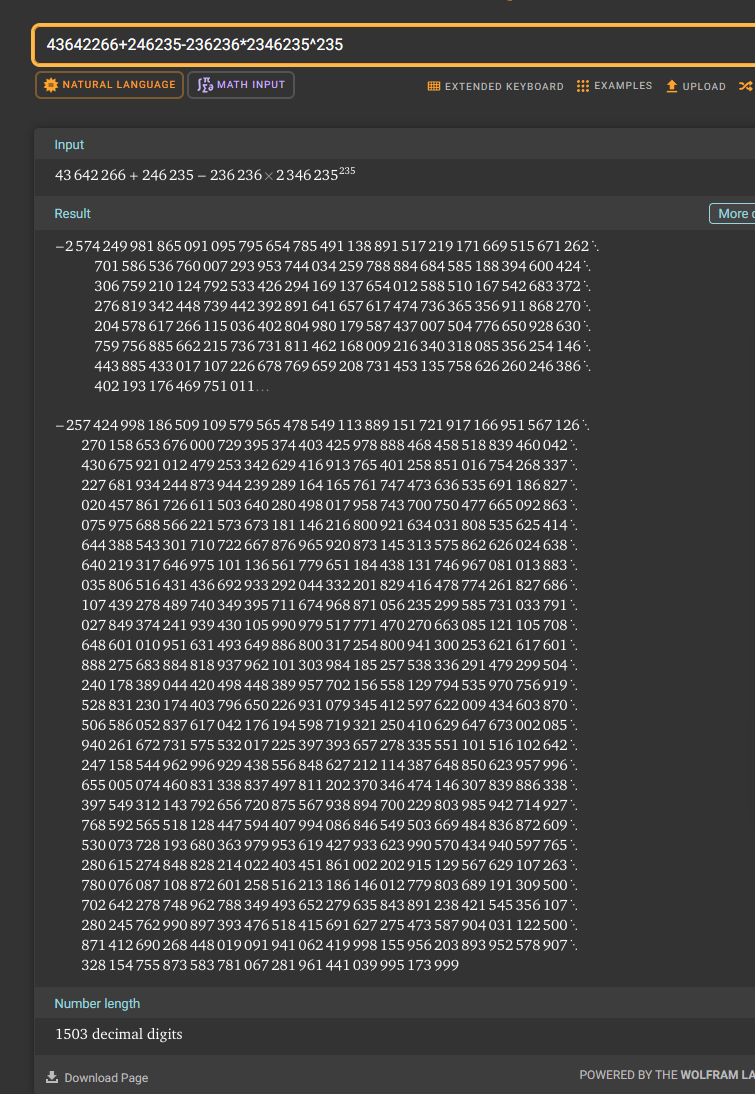Click the Number length pod header

tap(97, 1003)
